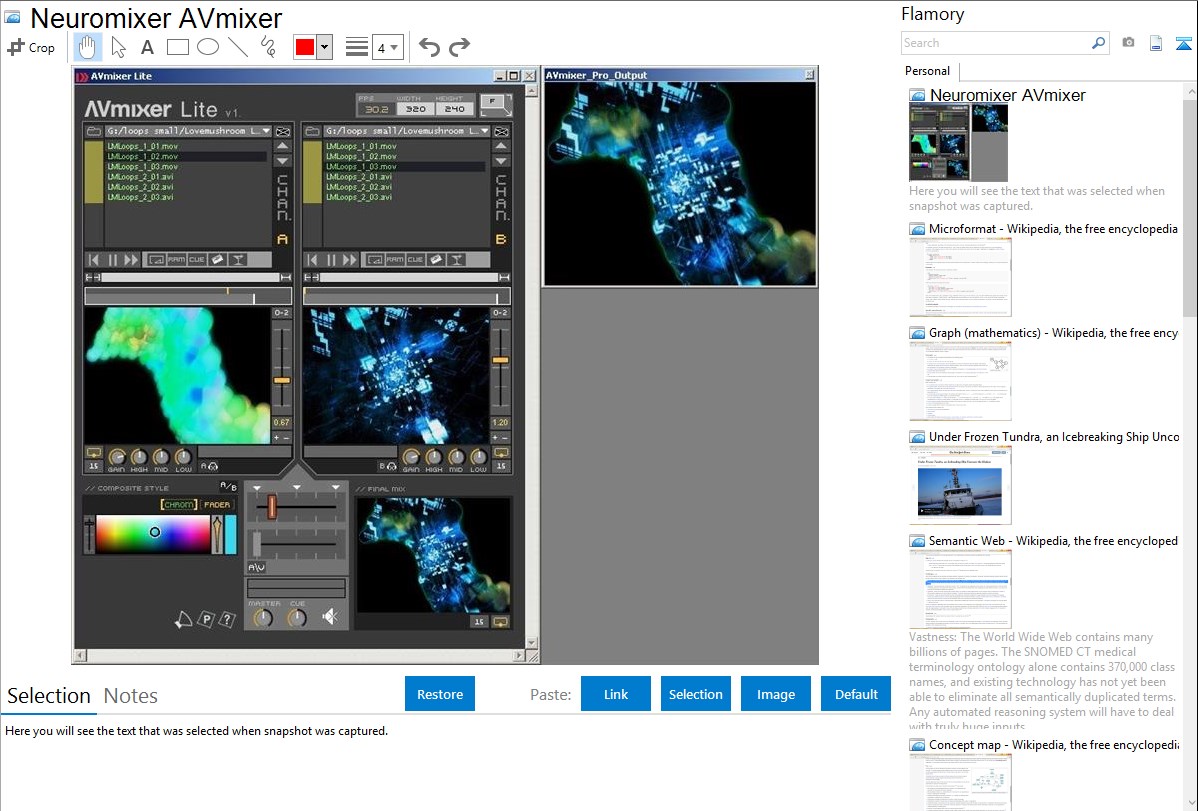
Task: Click channel A monitor screen icon
Action: 156,260
